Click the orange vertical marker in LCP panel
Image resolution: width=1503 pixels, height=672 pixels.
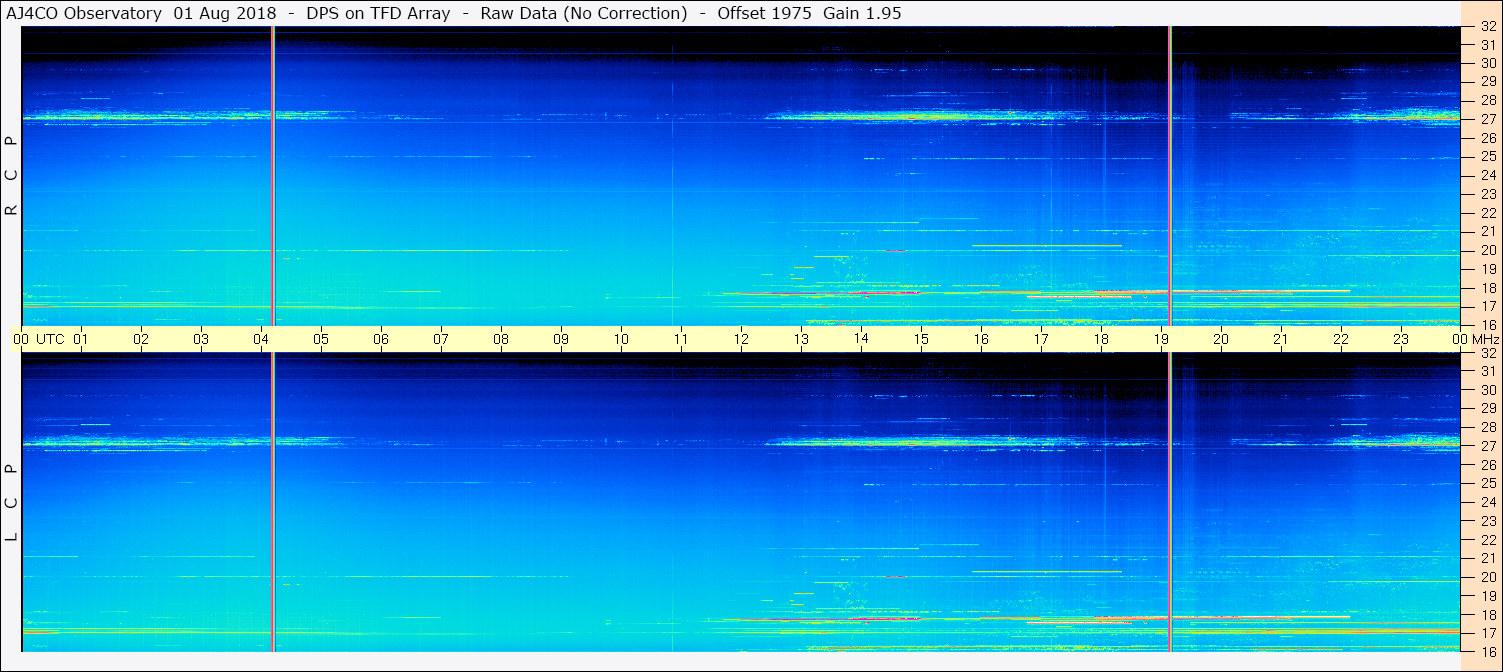click(1169, 502)
